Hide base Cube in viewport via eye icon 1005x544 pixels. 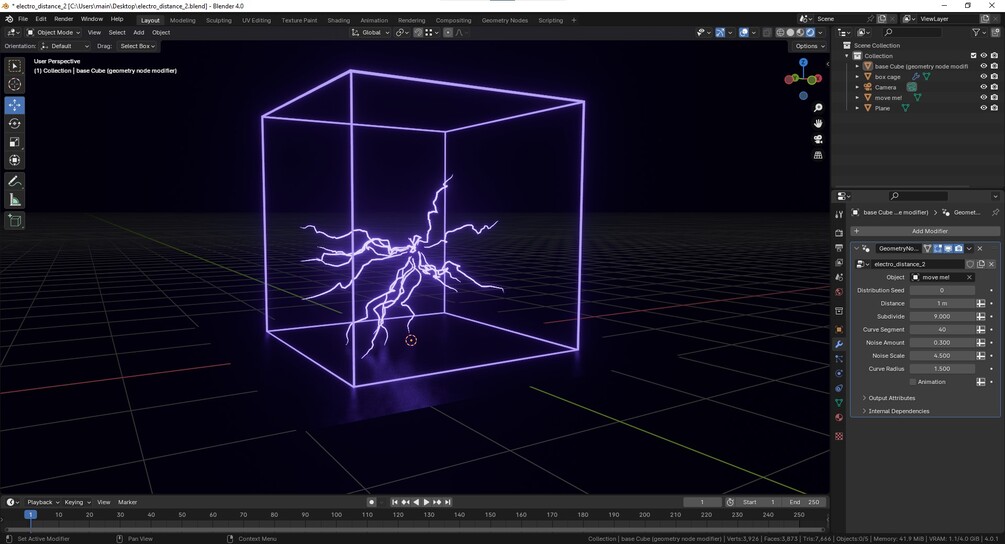[983, 66]
